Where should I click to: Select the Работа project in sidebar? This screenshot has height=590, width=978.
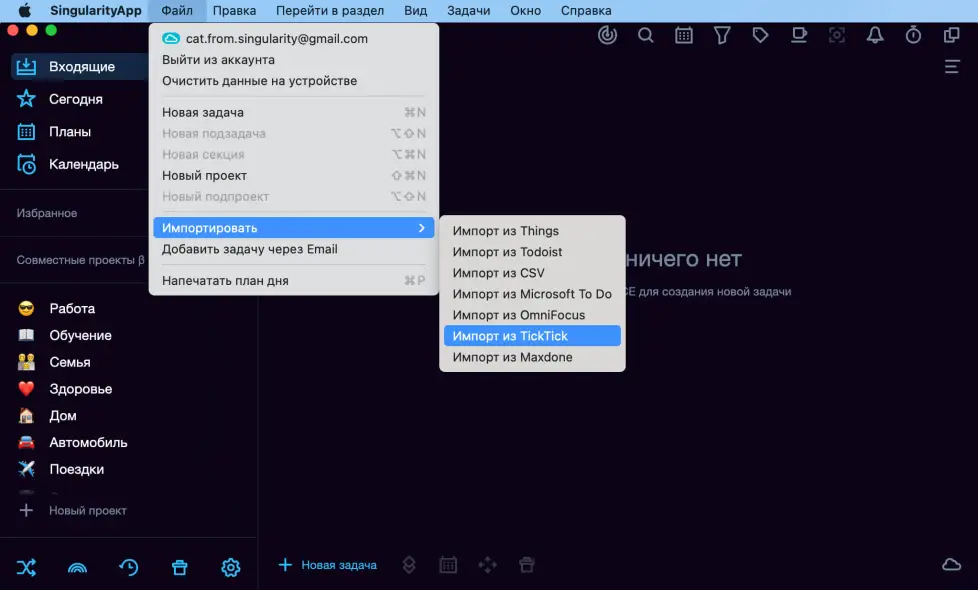72,309
